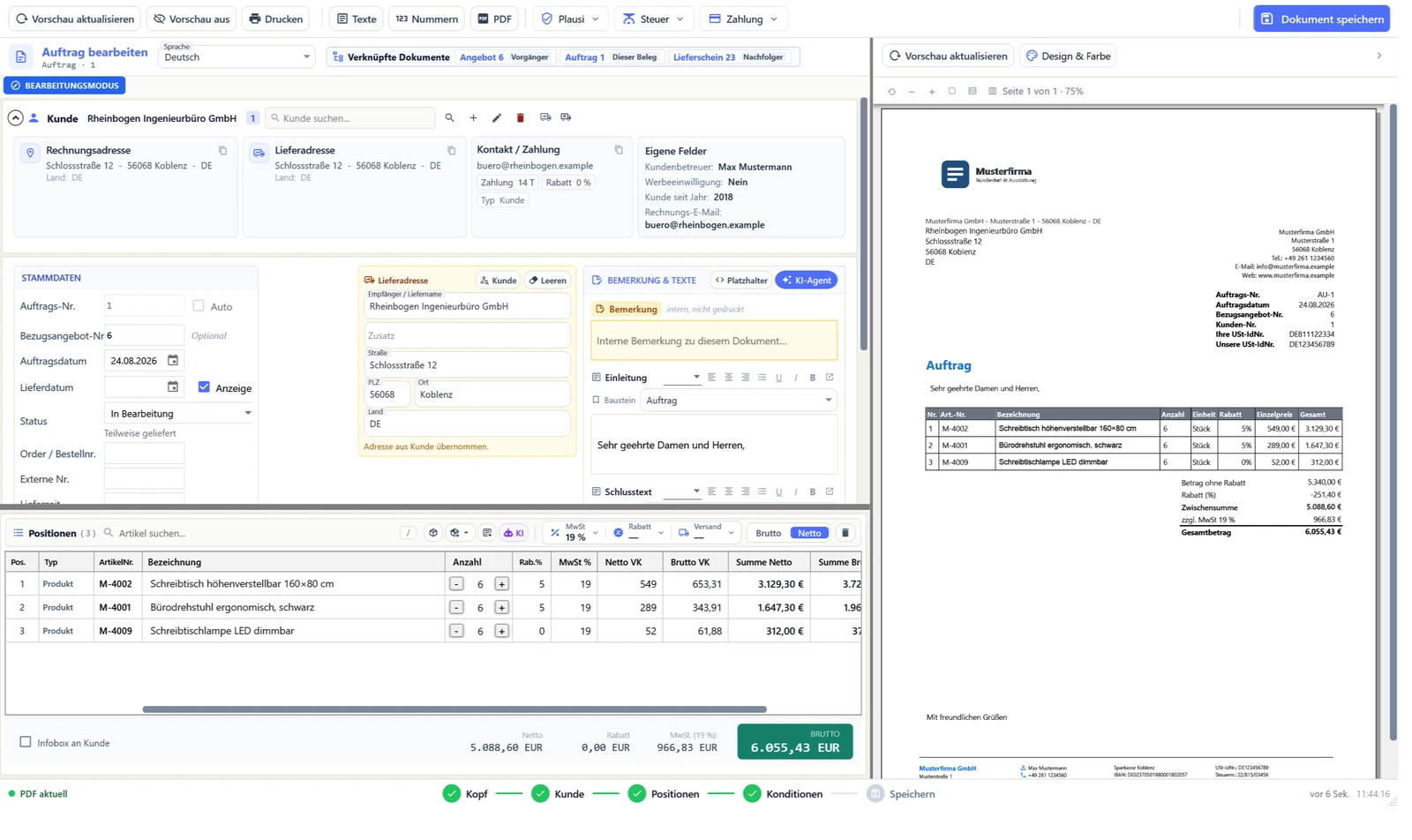Go to linked document Angebot 6
Image resolution: width=1412 pixels, height=840 pixels.
click(482, 57)
